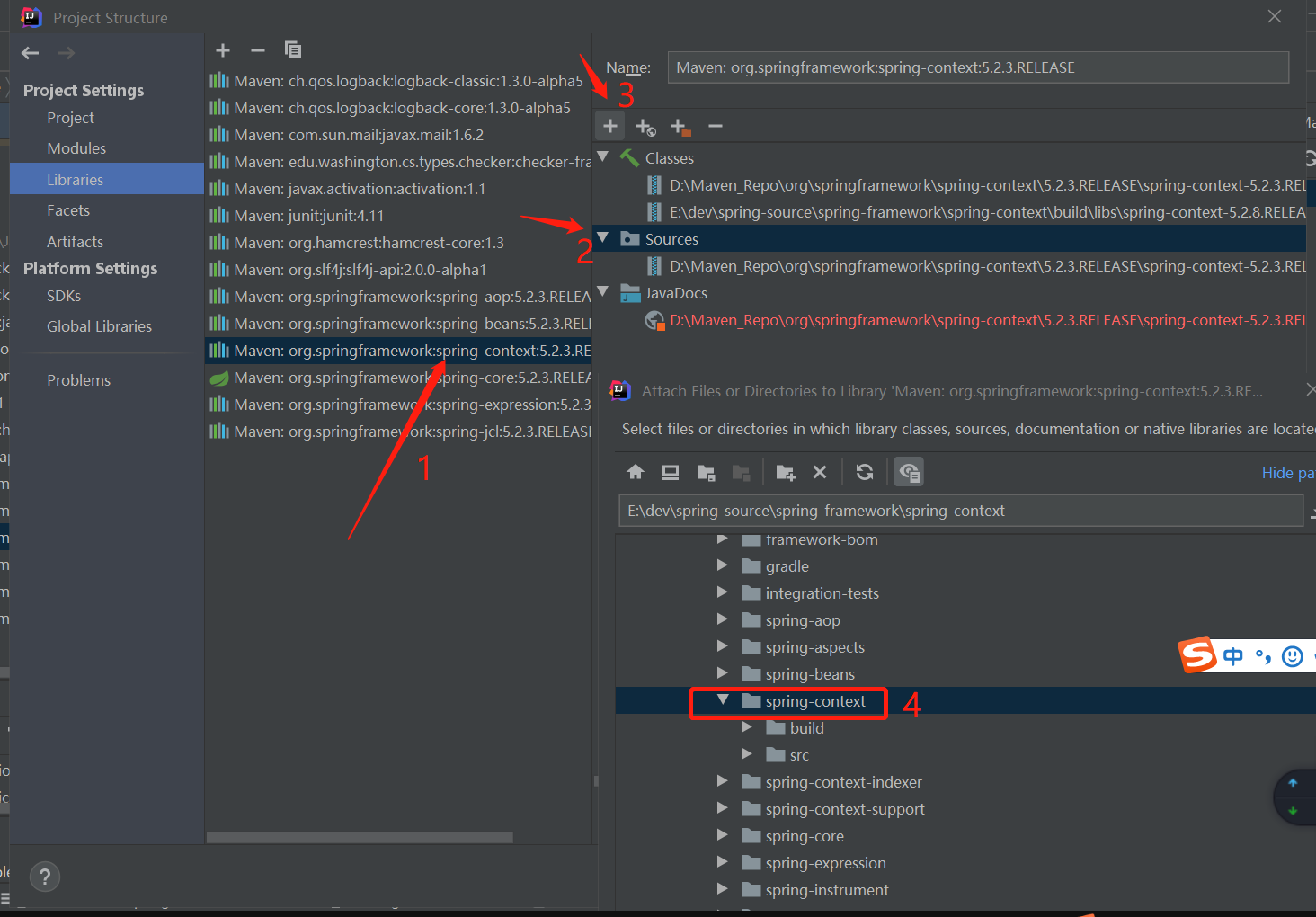The width and height of the screenshot is (1316, 917).
Task: Select the spring-core library with leaf icon
Action: tap(399, 378)
